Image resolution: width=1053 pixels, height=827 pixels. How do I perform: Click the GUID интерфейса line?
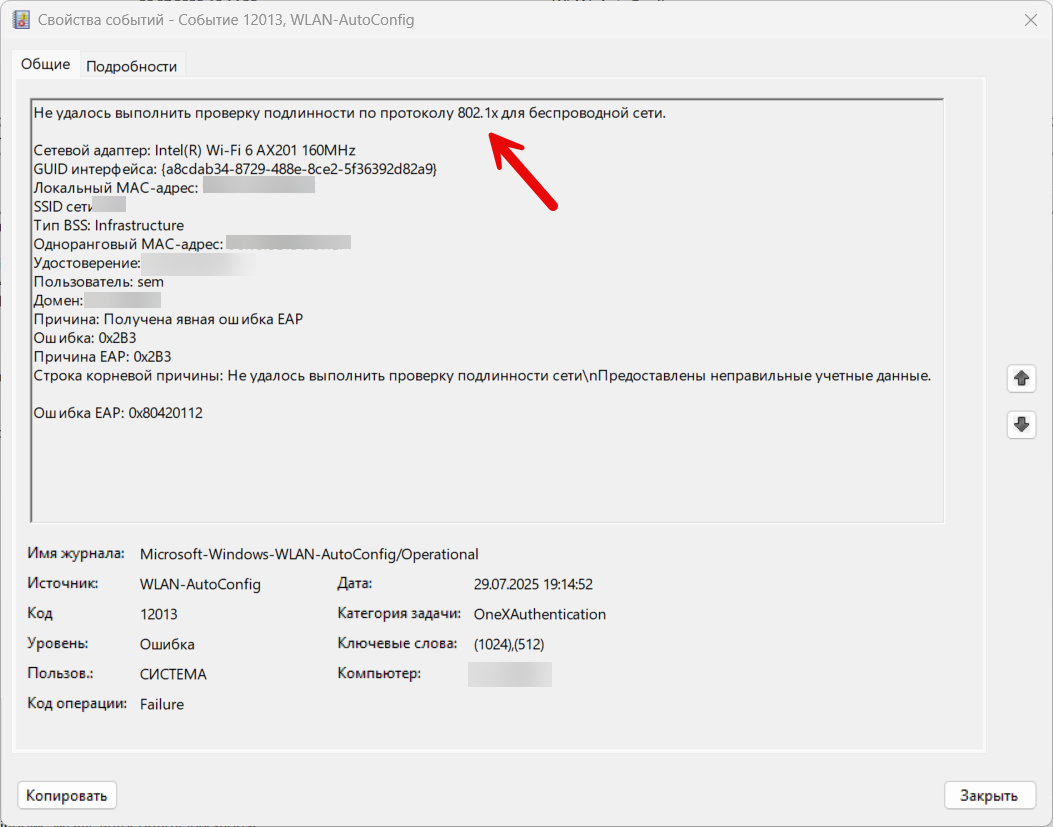235,168
